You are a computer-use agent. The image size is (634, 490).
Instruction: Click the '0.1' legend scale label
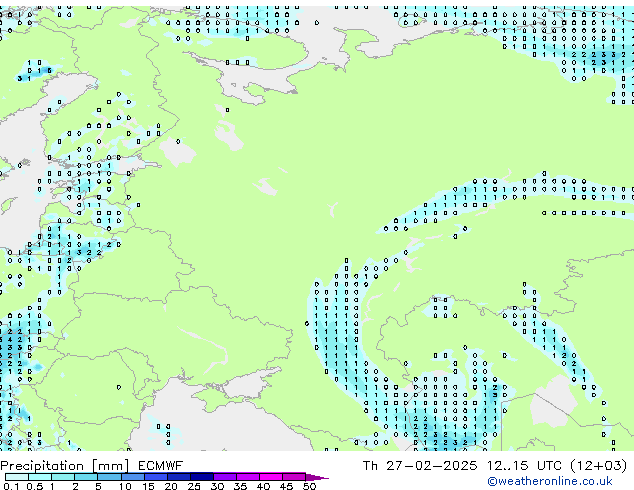tap(12, 486)
